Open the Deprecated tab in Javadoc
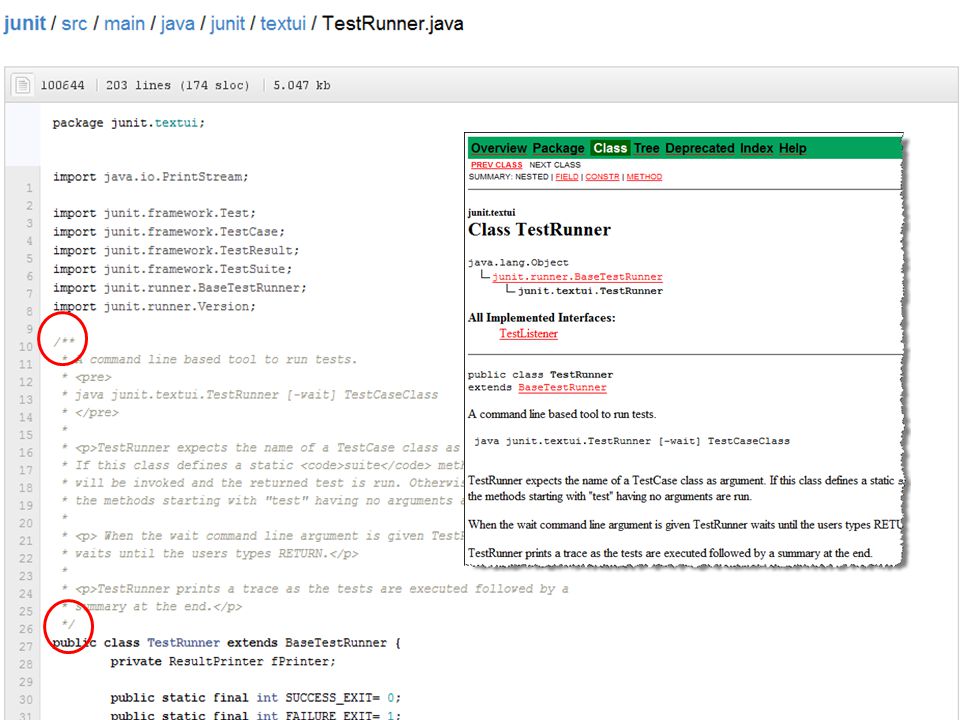 pos(700,148)
